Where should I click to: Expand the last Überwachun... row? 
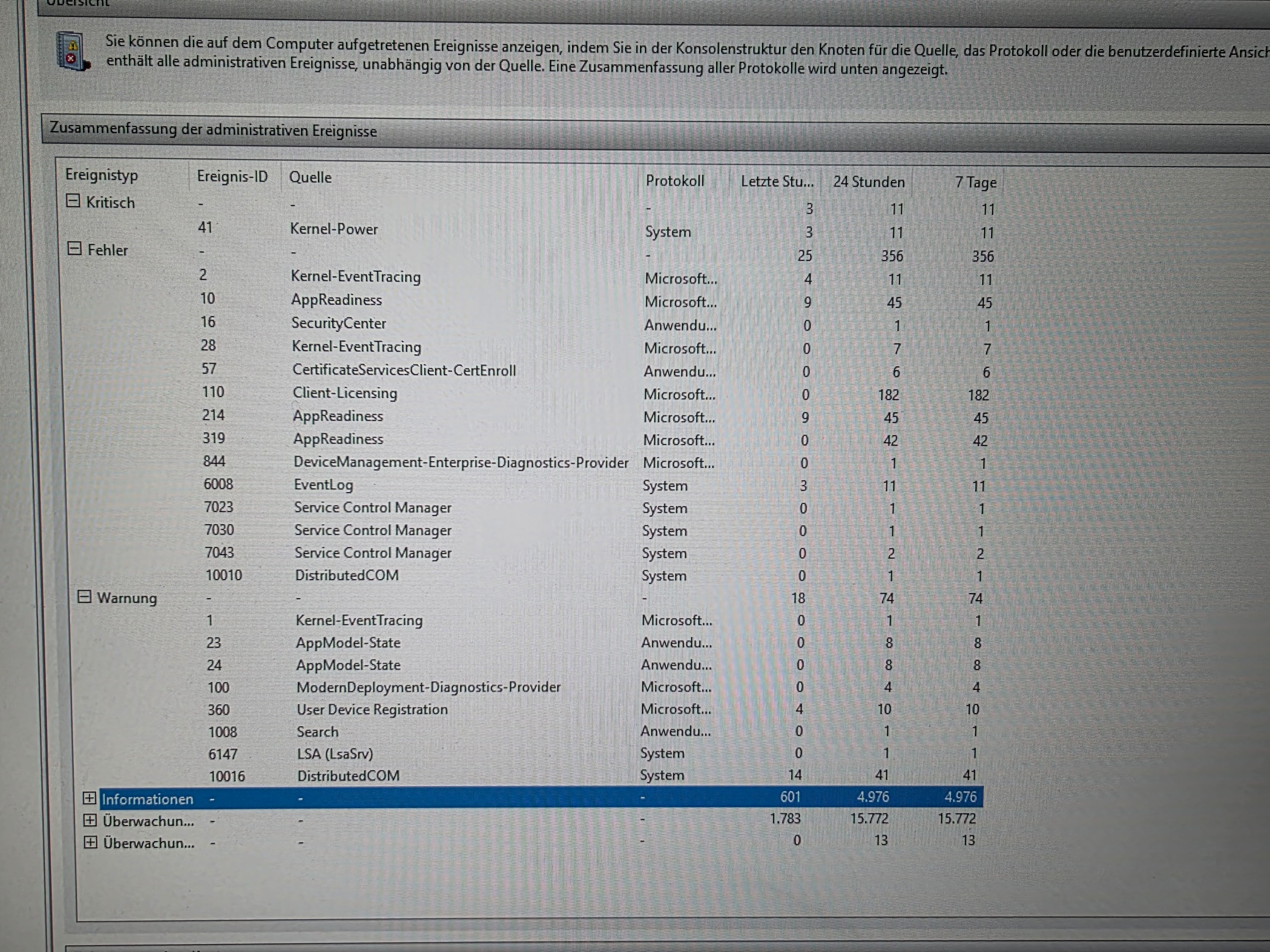tap(90, 842)
